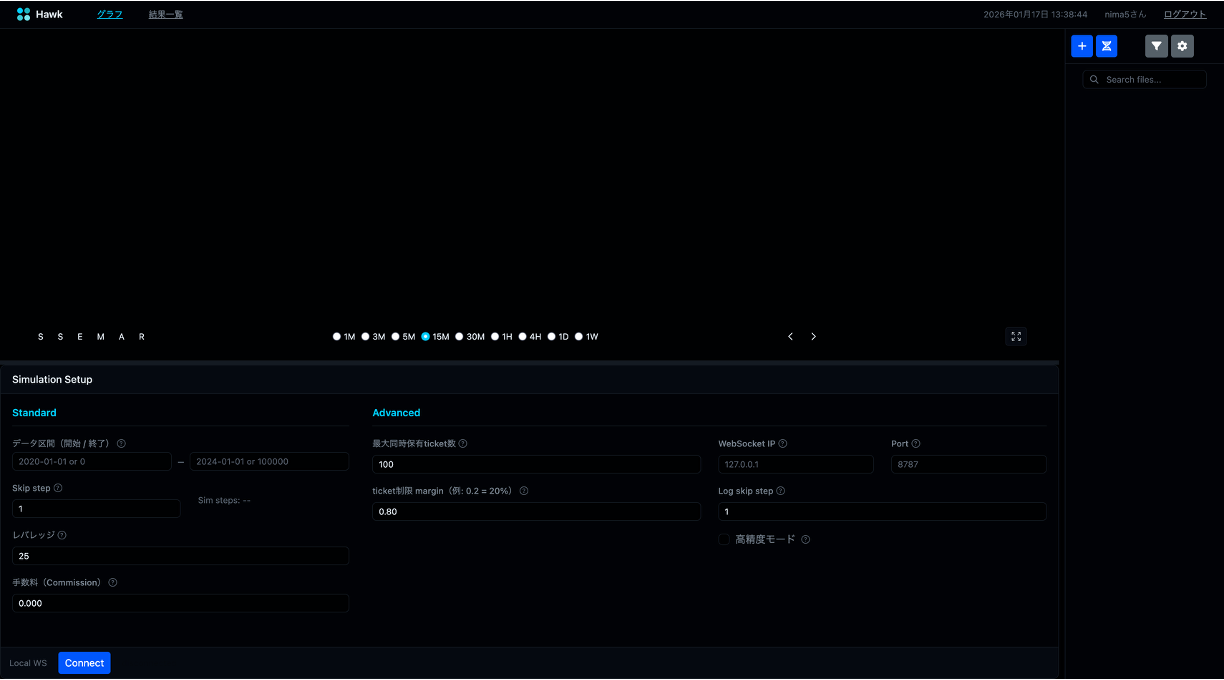Toggle fullscreen chart view icon
Image resolution: width=1224 pixels, height=680 pixels.
point(1016,337)
